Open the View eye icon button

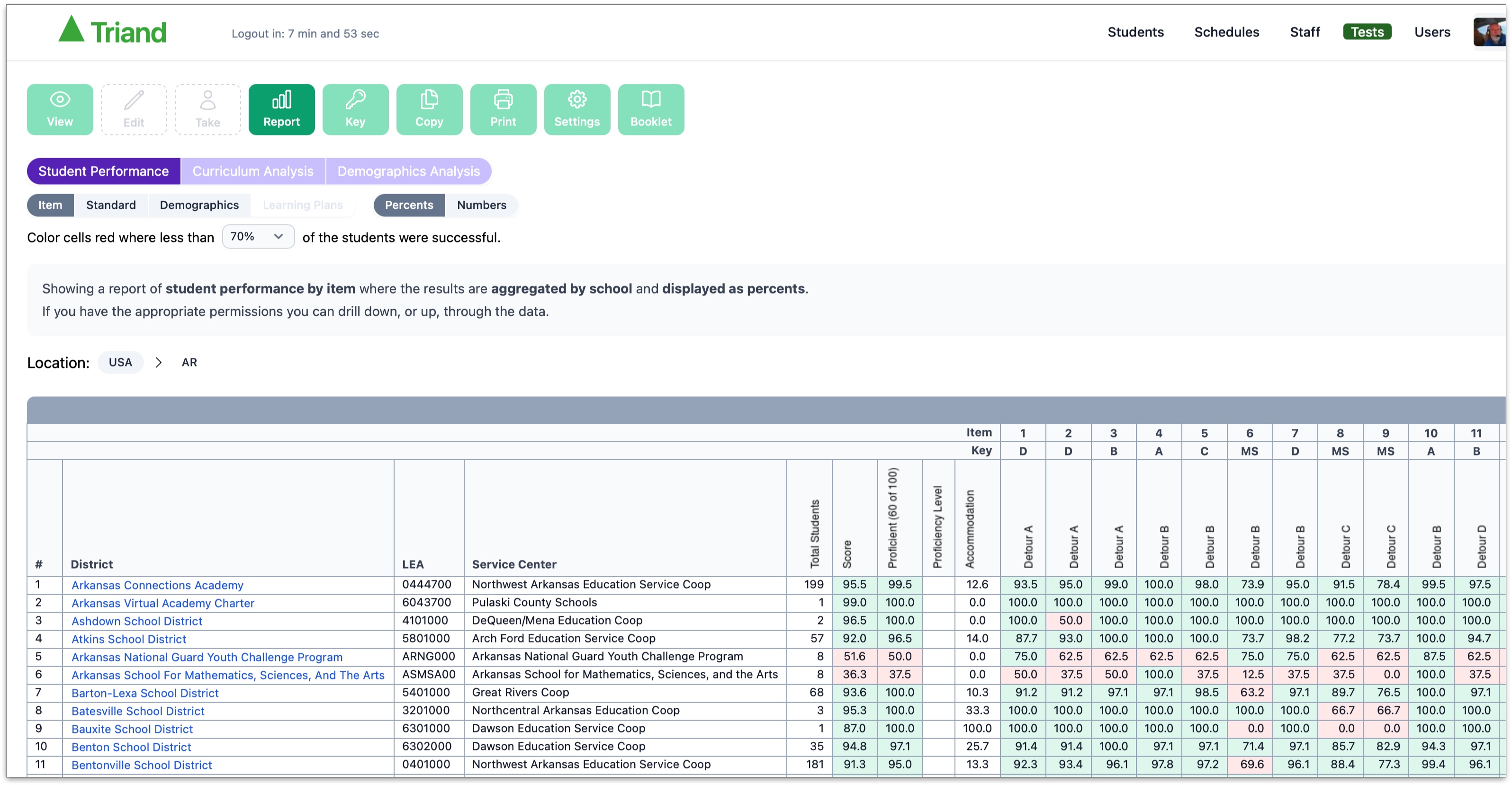tap(60, 109)
